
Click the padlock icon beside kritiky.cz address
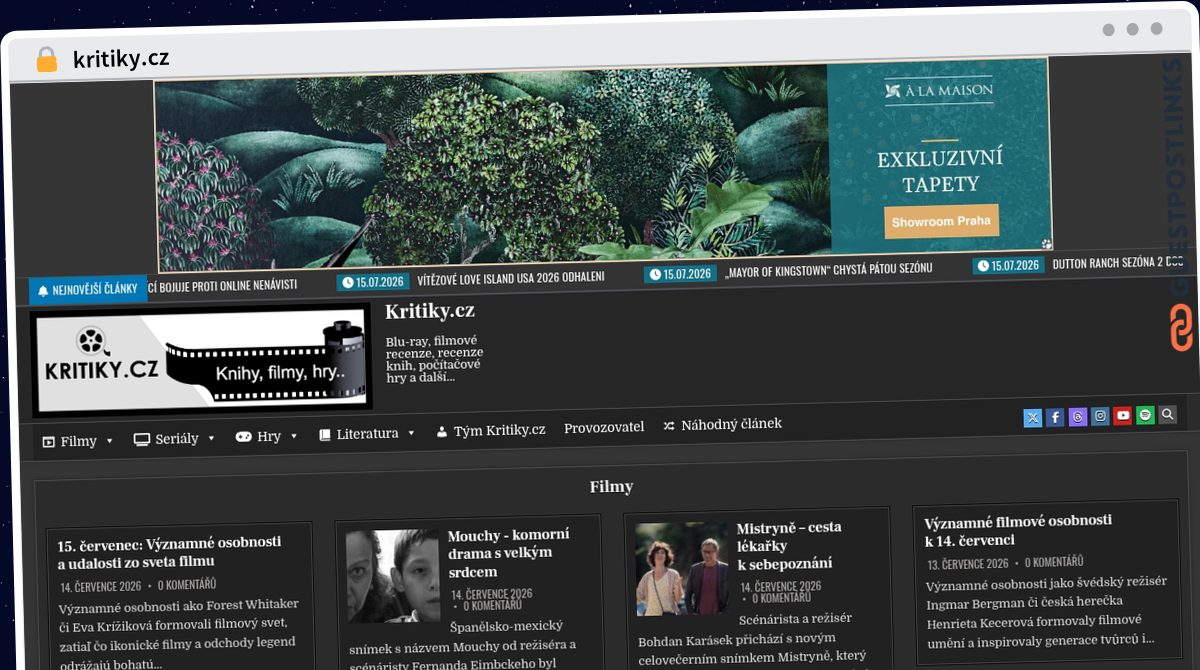(46, 59)
